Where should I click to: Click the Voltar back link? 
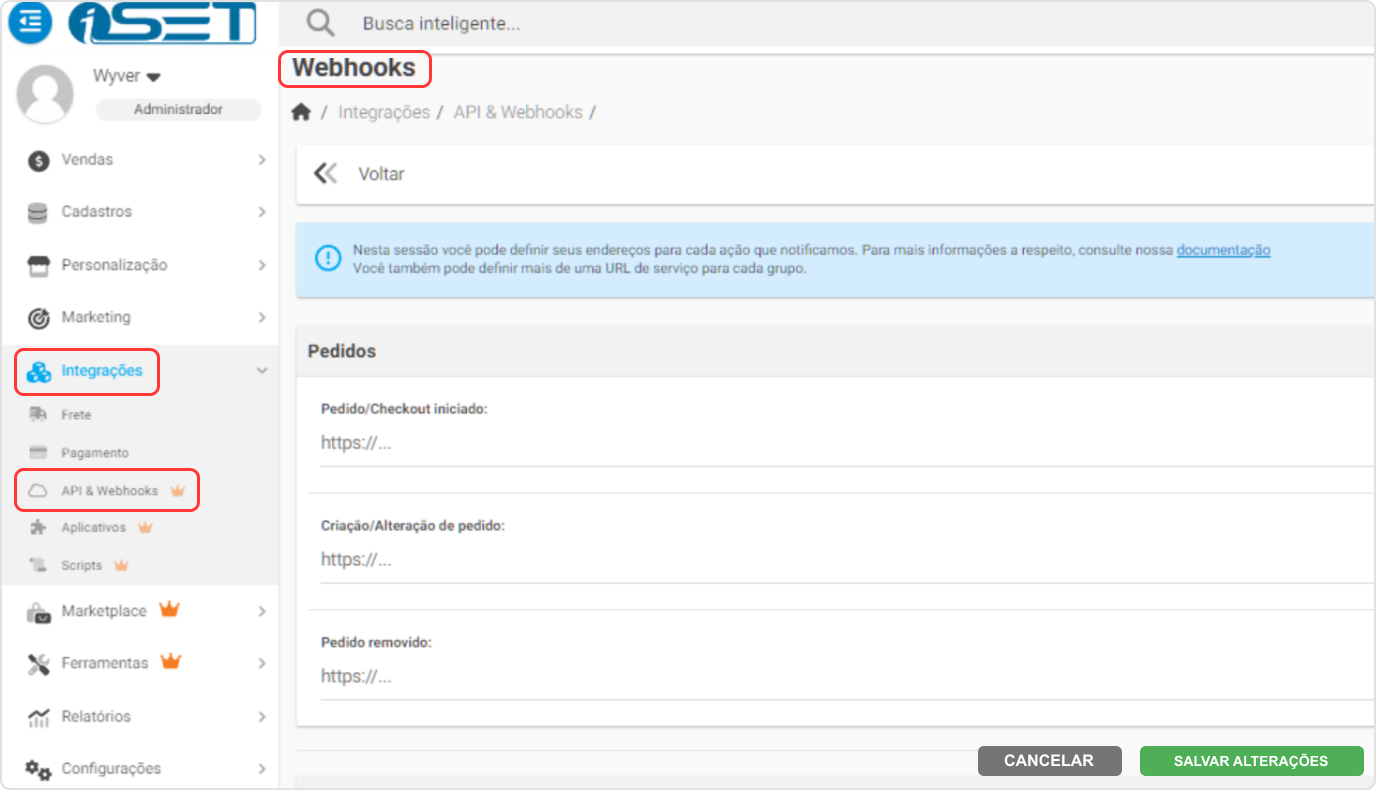(x=381, y=174)
